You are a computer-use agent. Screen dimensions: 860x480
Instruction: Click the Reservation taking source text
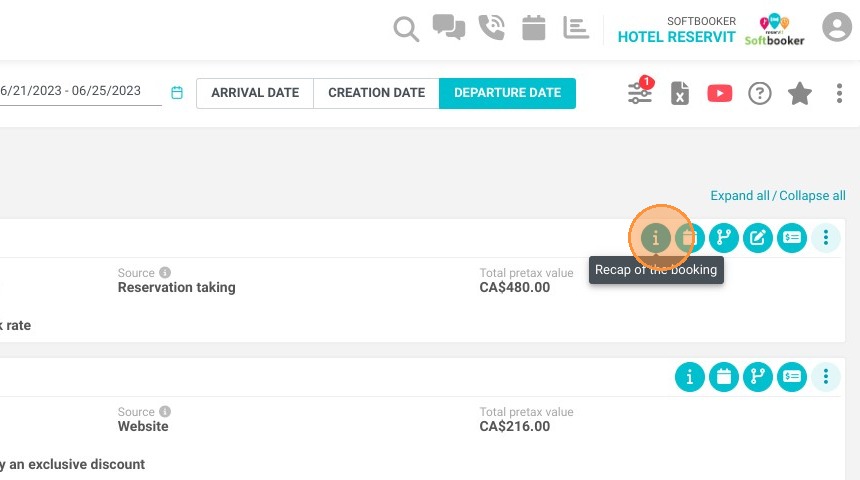coord(177,287)
